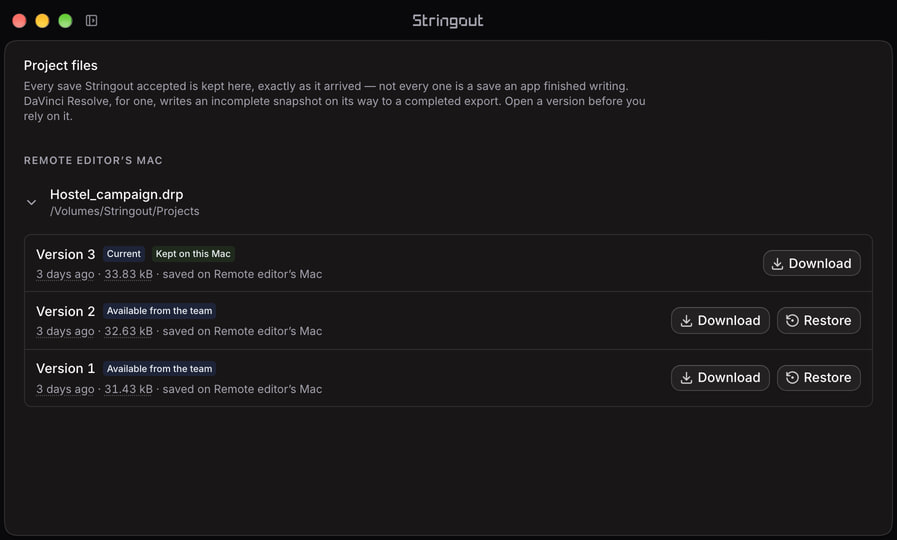Collapse the Hostel_campaign.drp file chevron
Viewport: 897px width, 540px height.
point(31,202)
